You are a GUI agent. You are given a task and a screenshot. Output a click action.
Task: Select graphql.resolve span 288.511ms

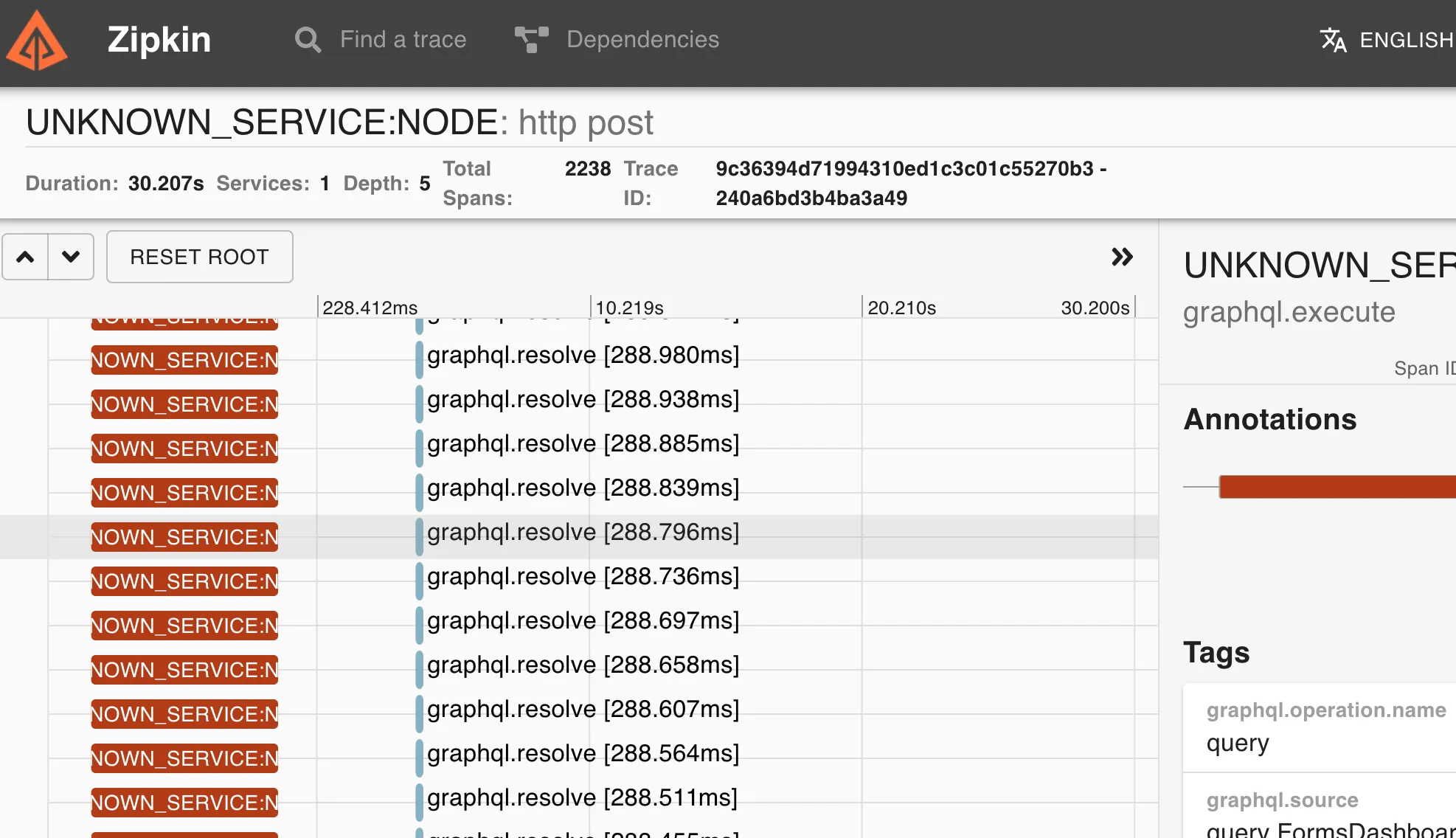point(583,798)
